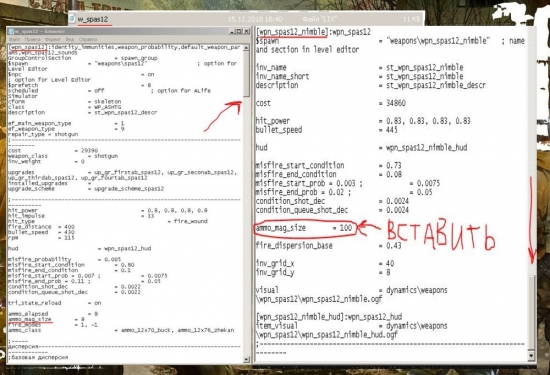
Task: Click the left pane scrollbar thumb
Action: click(x=246, y=74)
